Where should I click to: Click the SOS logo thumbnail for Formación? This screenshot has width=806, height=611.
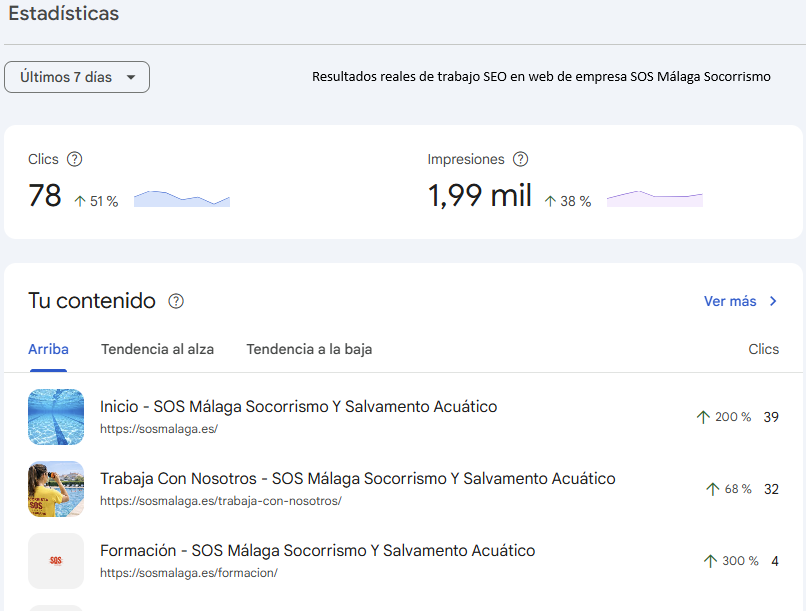[55, 561]
